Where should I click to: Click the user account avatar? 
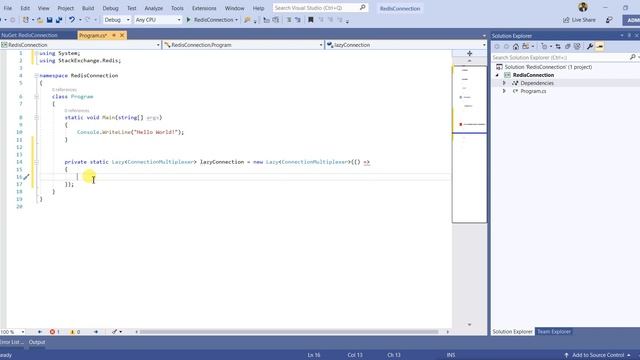tap(583, 7)
